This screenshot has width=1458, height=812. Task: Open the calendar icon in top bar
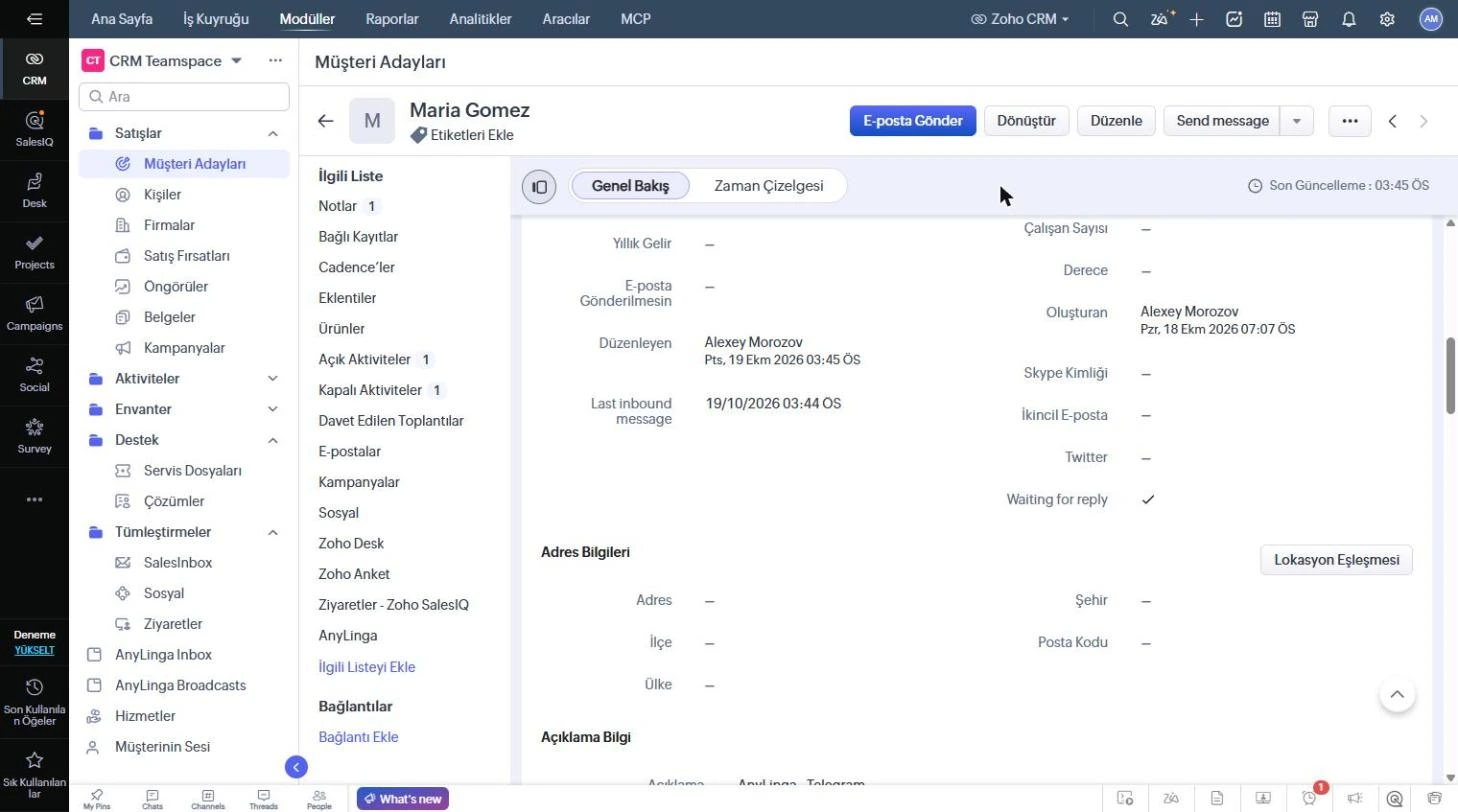tap(1273, 19)
